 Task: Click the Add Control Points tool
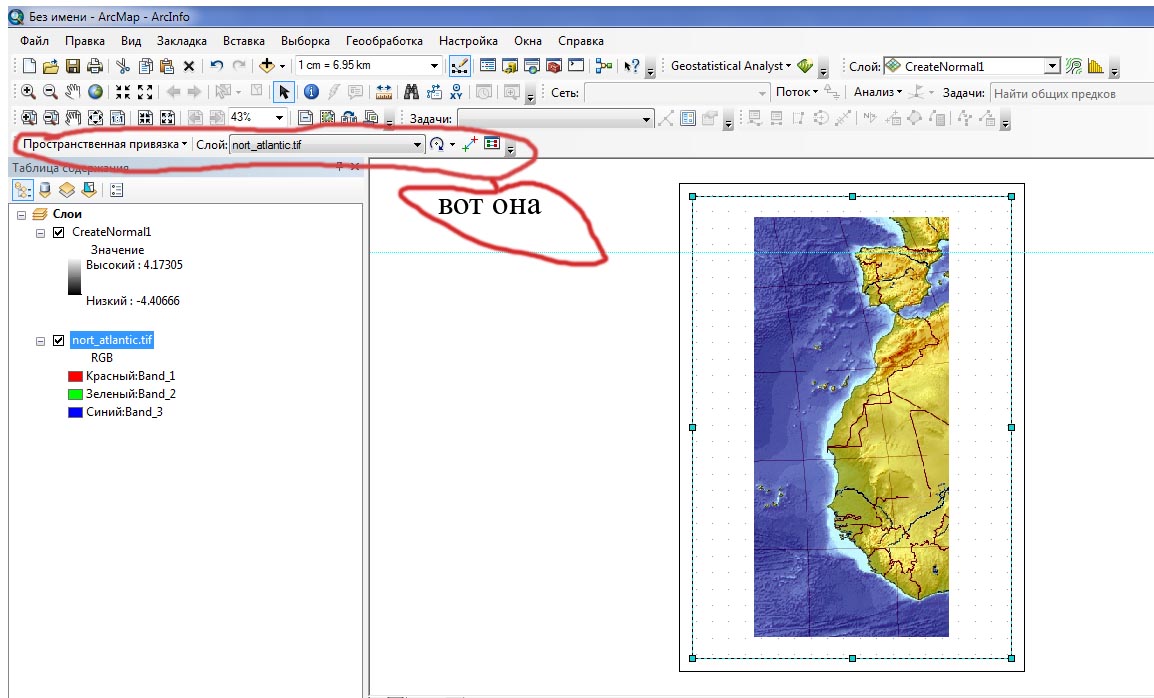tap(469, 144)
